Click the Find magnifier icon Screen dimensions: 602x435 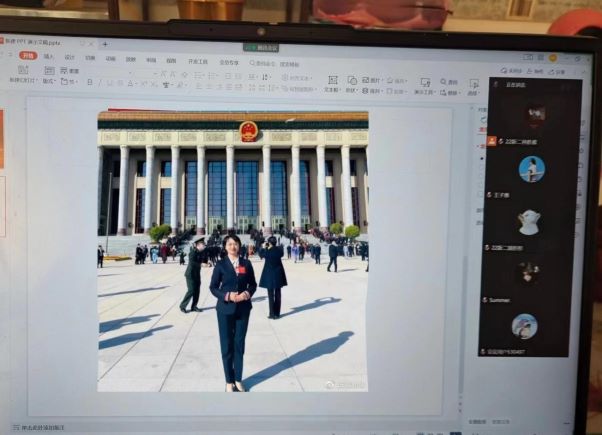443,82
